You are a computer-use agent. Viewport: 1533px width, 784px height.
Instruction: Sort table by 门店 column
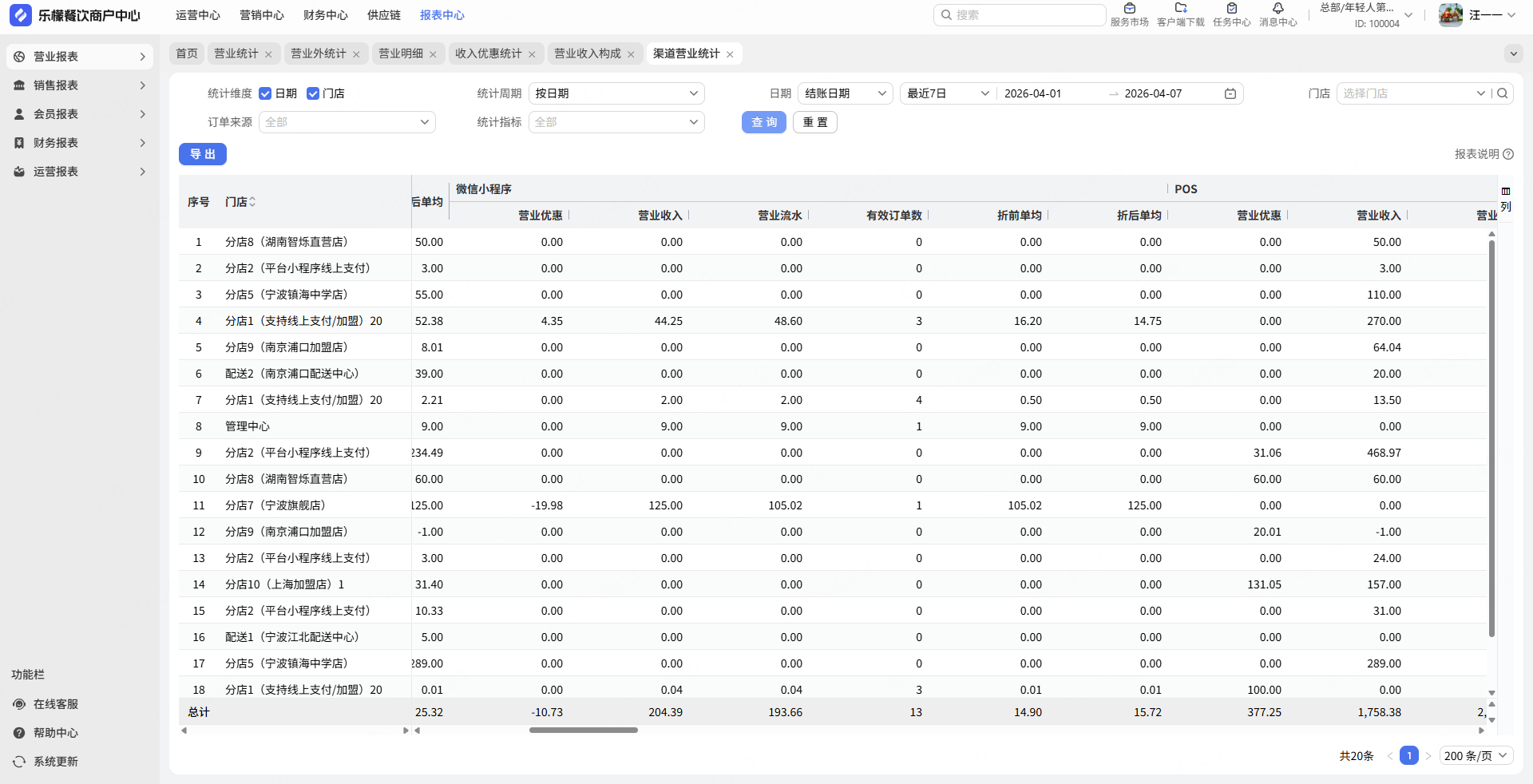252,202
